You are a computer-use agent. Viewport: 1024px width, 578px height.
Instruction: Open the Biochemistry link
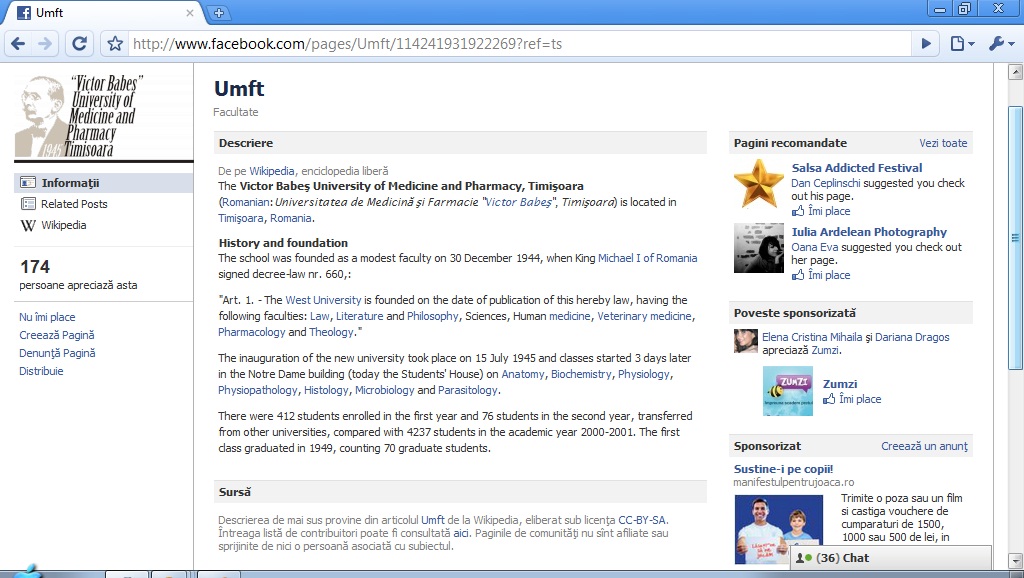click(x=581, y=374)
